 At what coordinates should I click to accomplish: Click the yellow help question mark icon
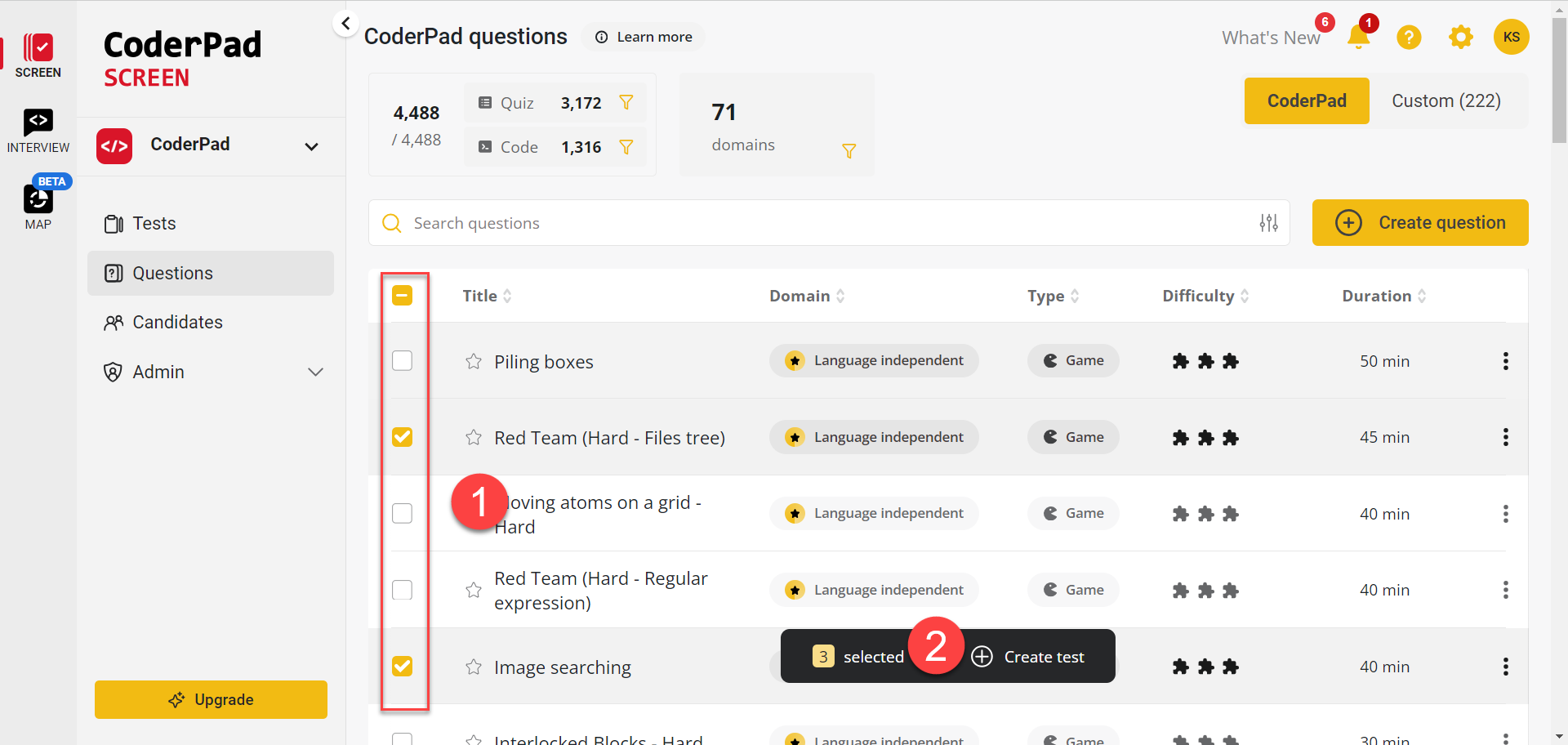tap(1409, 37)
